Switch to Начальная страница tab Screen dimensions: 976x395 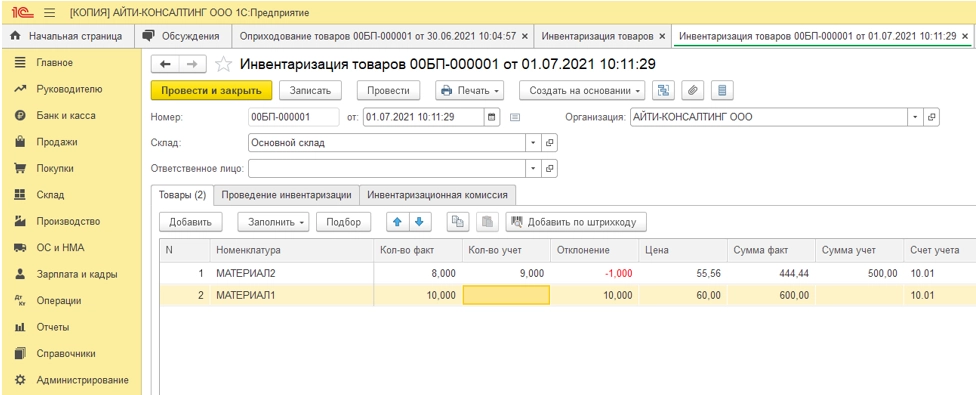pos(67,36)
